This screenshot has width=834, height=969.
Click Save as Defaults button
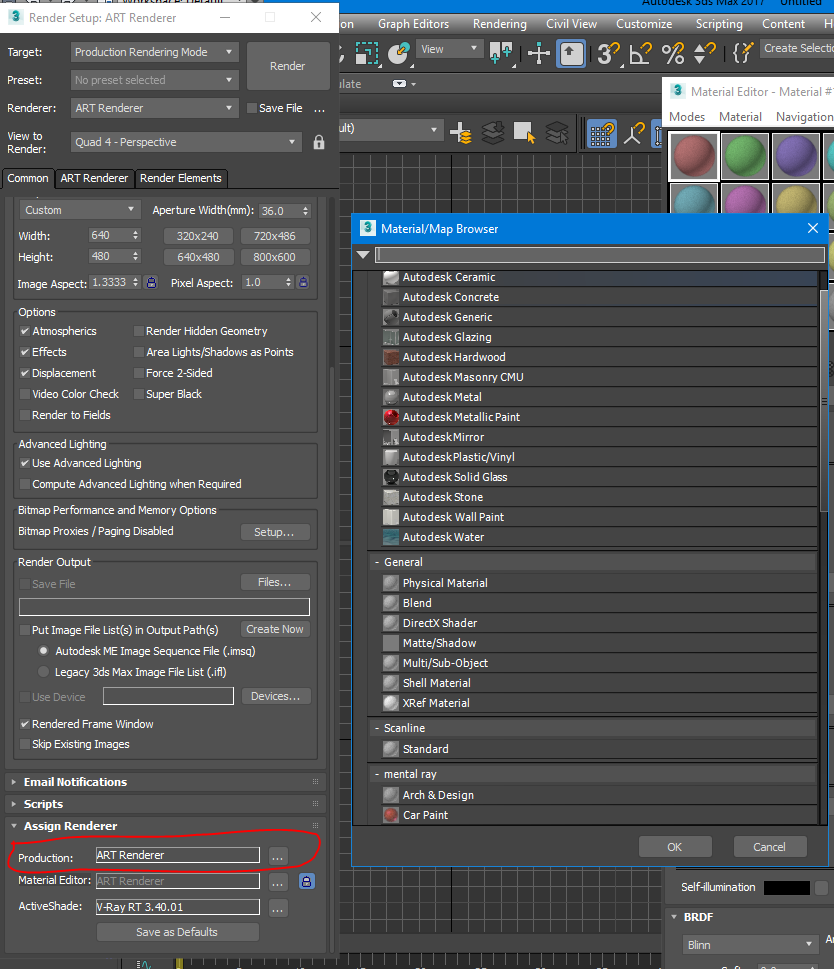click(177, 932)
